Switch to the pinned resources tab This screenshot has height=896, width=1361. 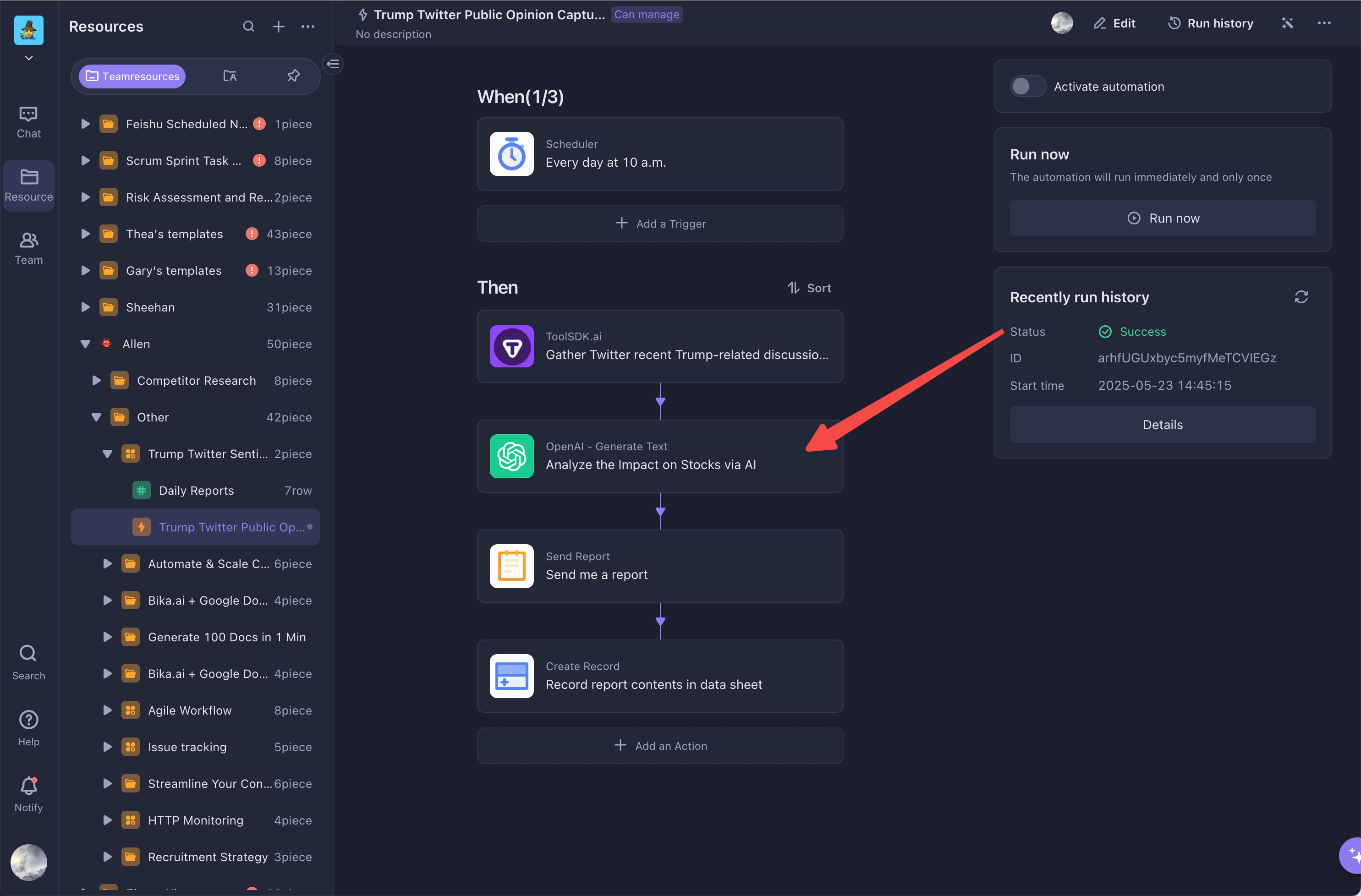(293, 76)
